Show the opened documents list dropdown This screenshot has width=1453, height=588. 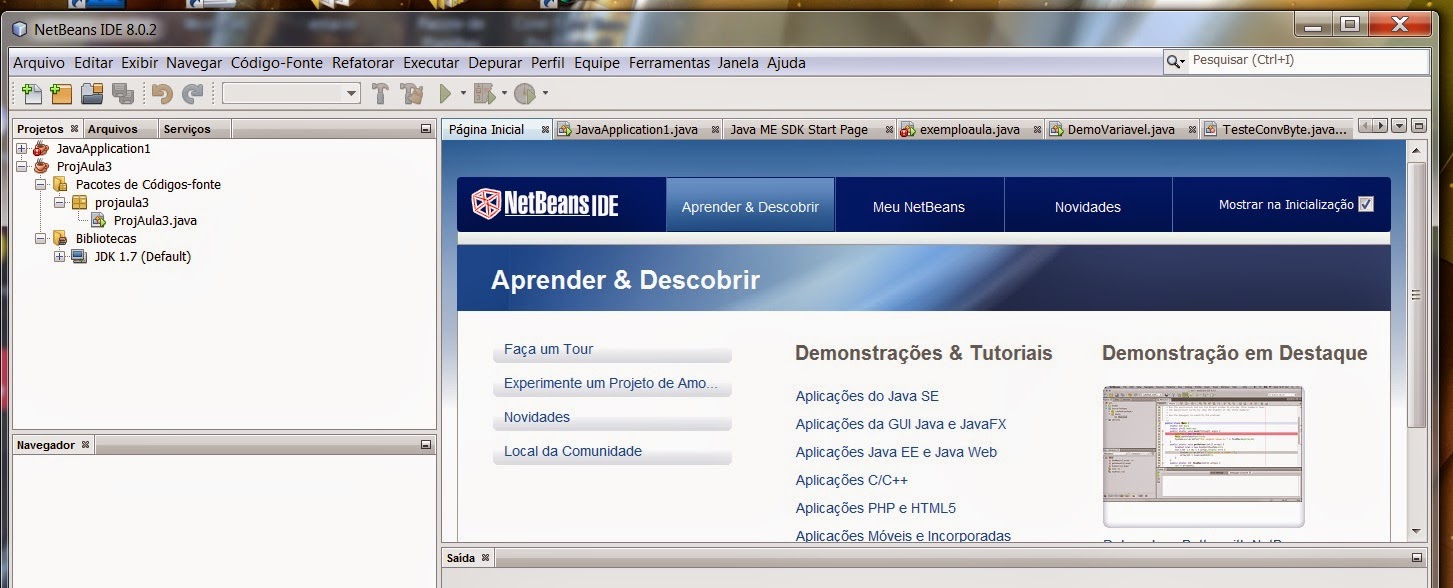pyautogui.click(x=1399, y=126)
